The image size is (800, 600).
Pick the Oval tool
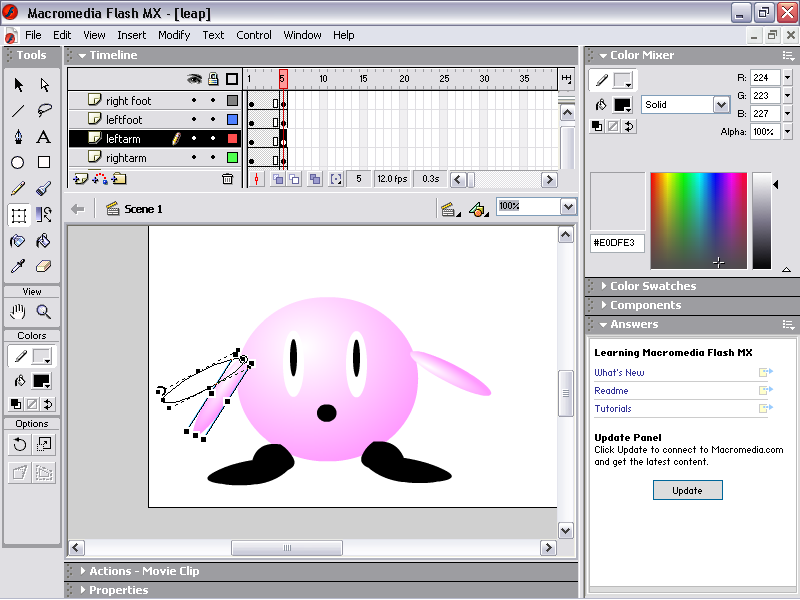coord(18,163)
